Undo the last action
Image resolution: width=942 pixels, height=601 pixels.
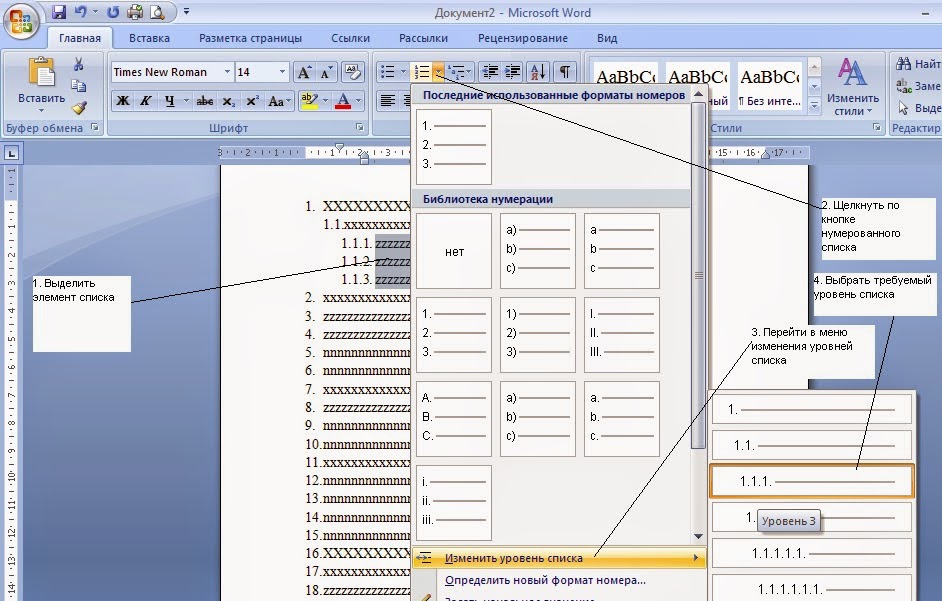(81, 12)
